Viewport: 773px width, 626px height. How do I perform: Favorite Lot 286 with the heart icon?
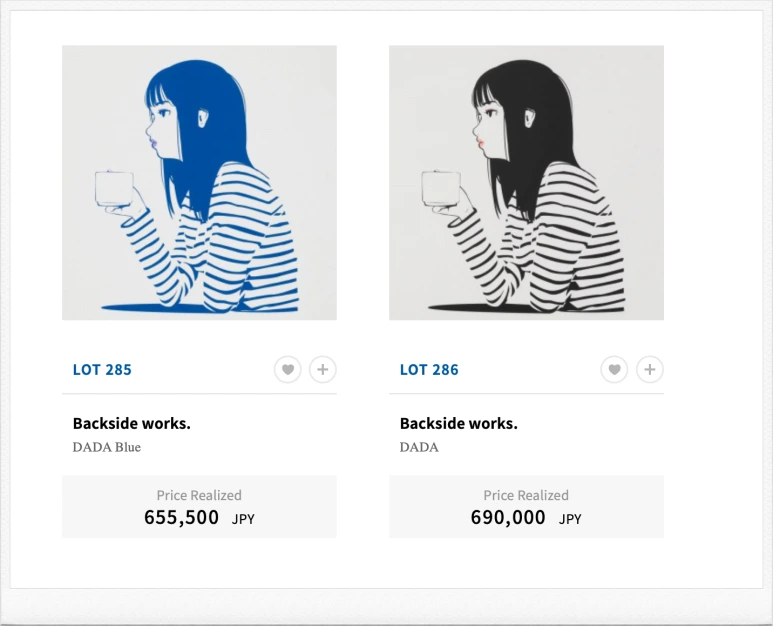click(x=614, y=369)
